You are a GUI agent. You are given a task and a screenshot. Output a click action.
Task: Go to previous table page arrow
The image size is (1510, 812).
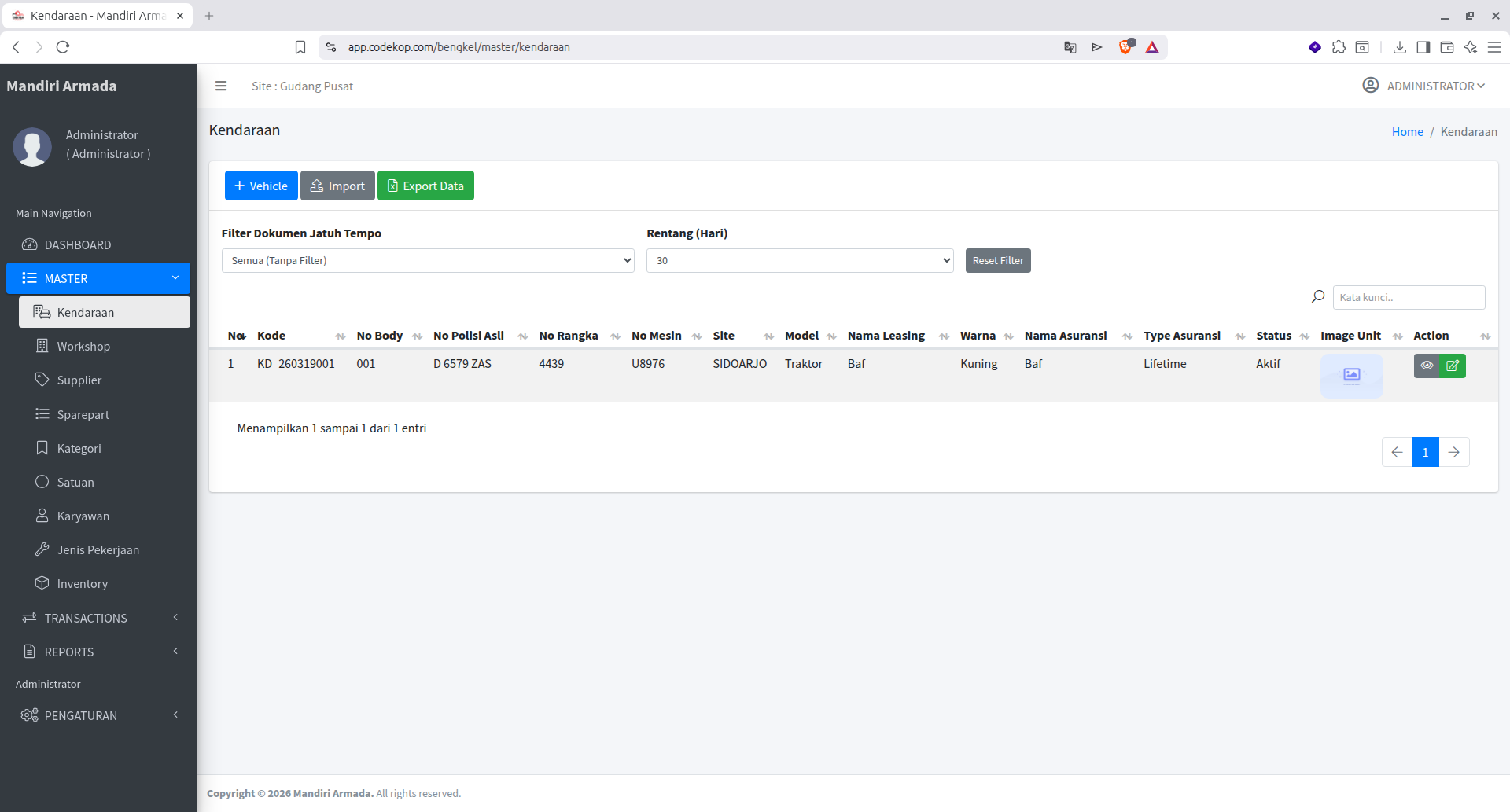tap(1397, 452)
